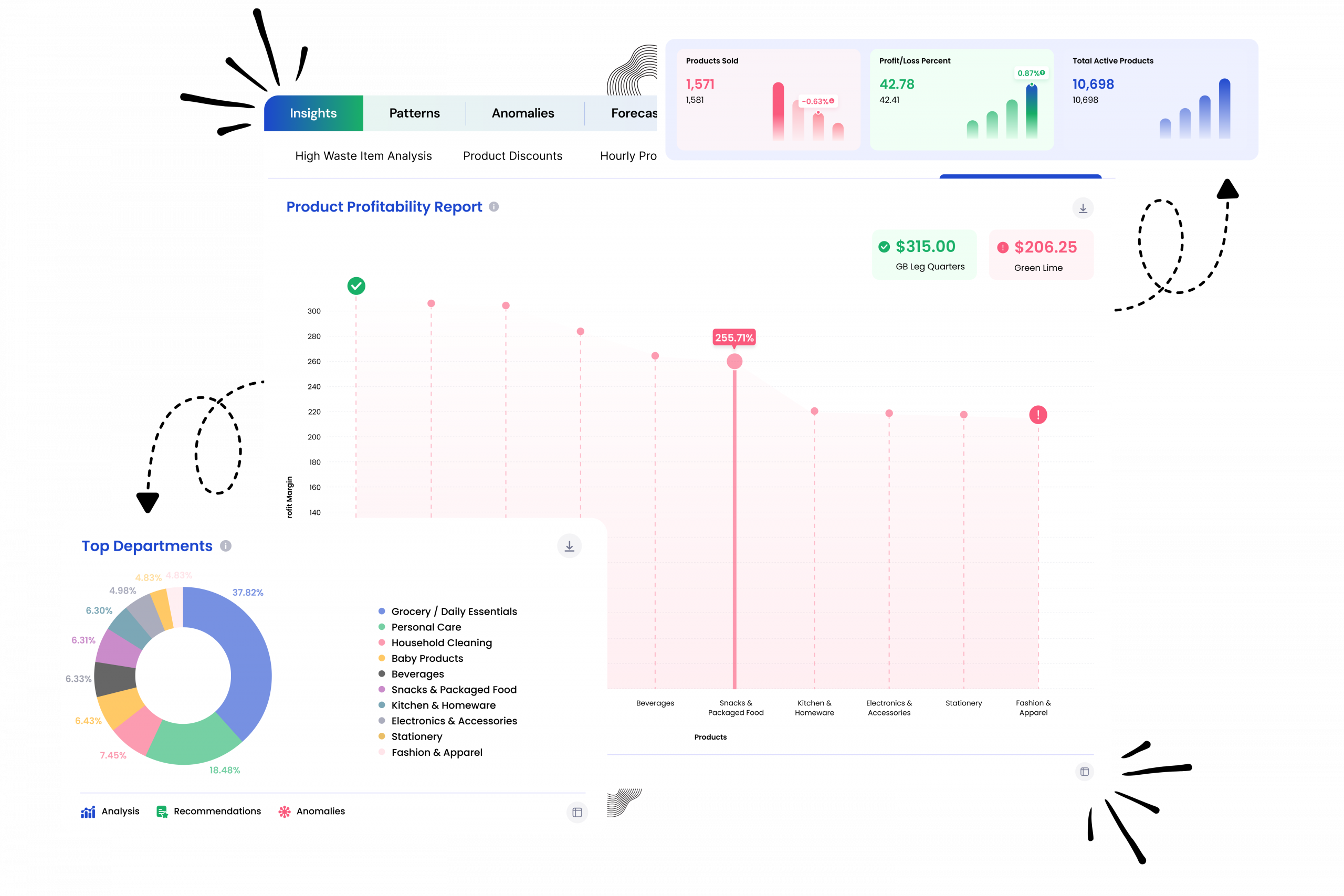Click info icon next to Top Departments
The image size is (1344, 896).
[x=226, y=546]
